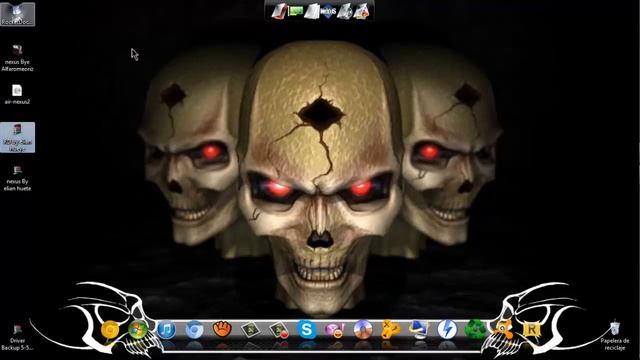Click the yellow puzzle-piece icon in dock
Viewport: 640px width, 360px height.
[x=391, y=329]
